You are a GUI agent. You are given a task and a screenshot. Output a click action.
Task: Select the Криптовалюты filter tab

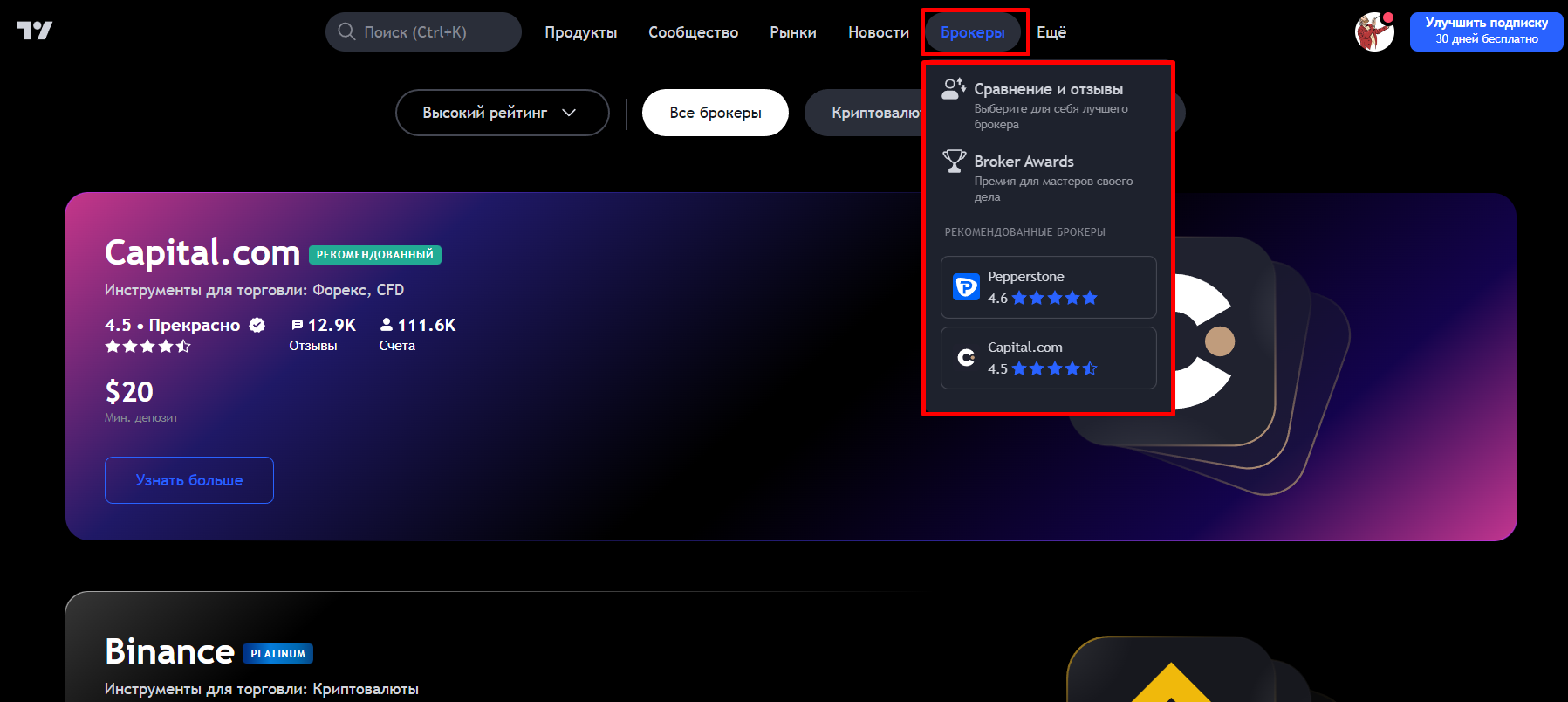(x=864, y=113)
